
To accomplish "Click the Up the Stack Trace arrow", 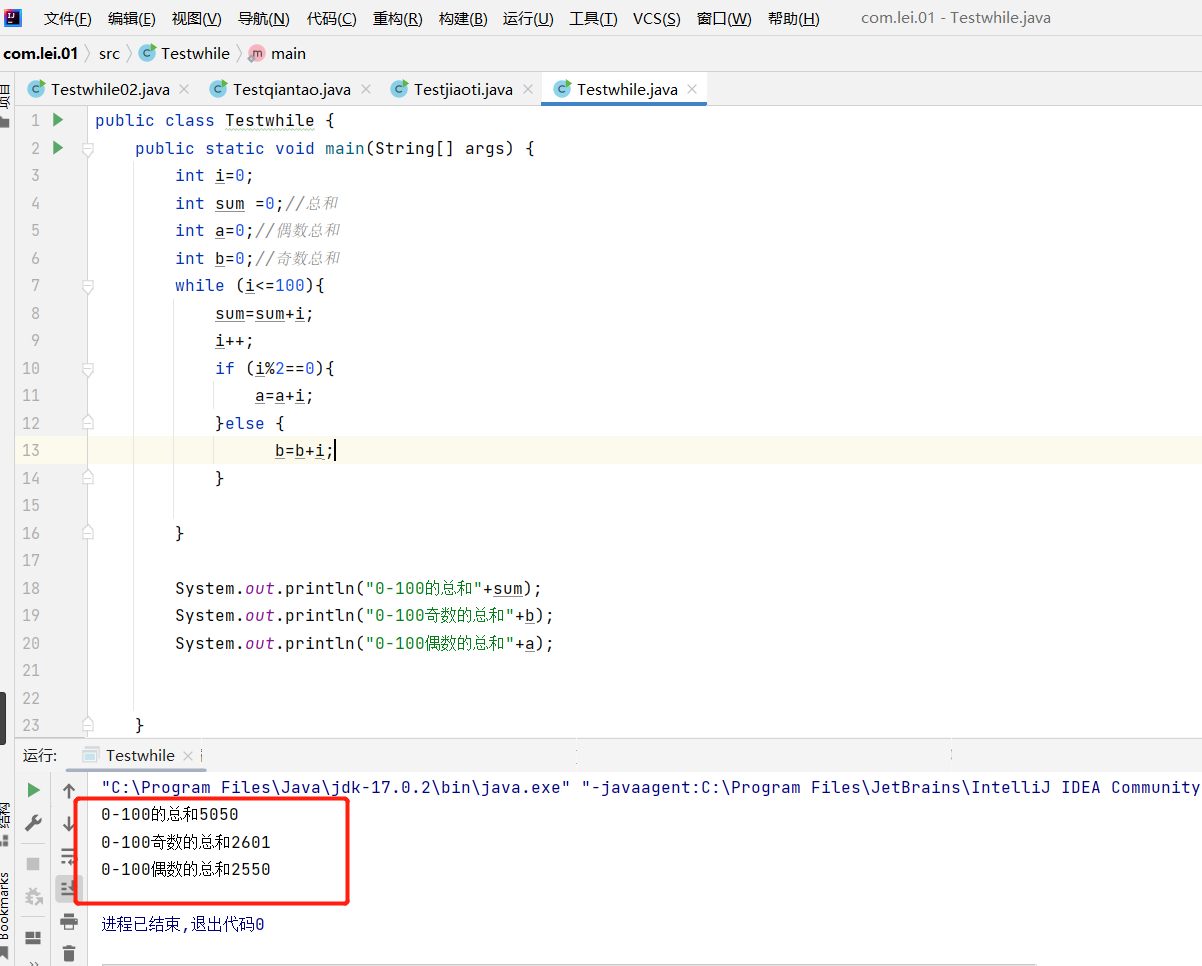I will click(69, 791).
